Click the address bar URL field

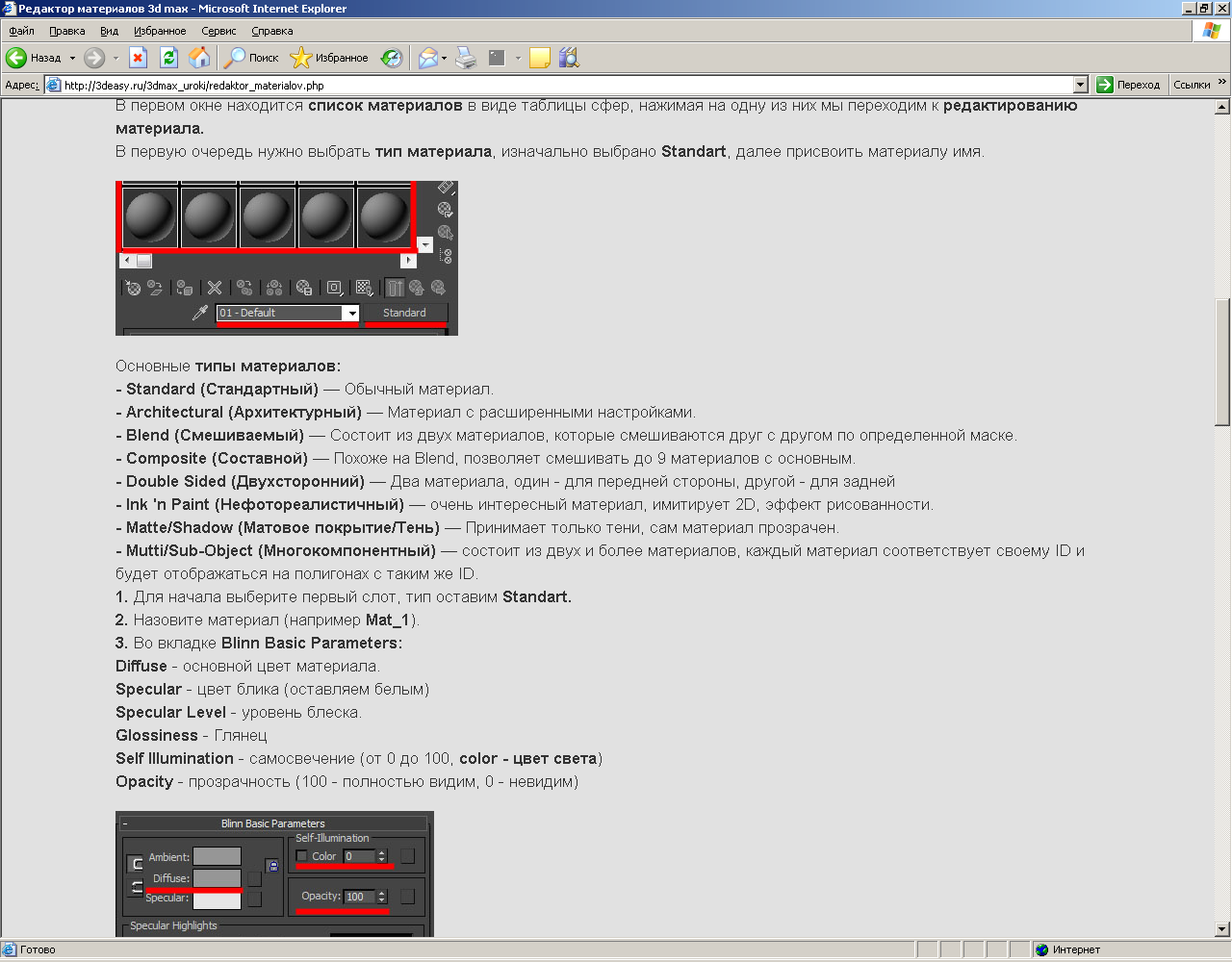click(566, 85)
